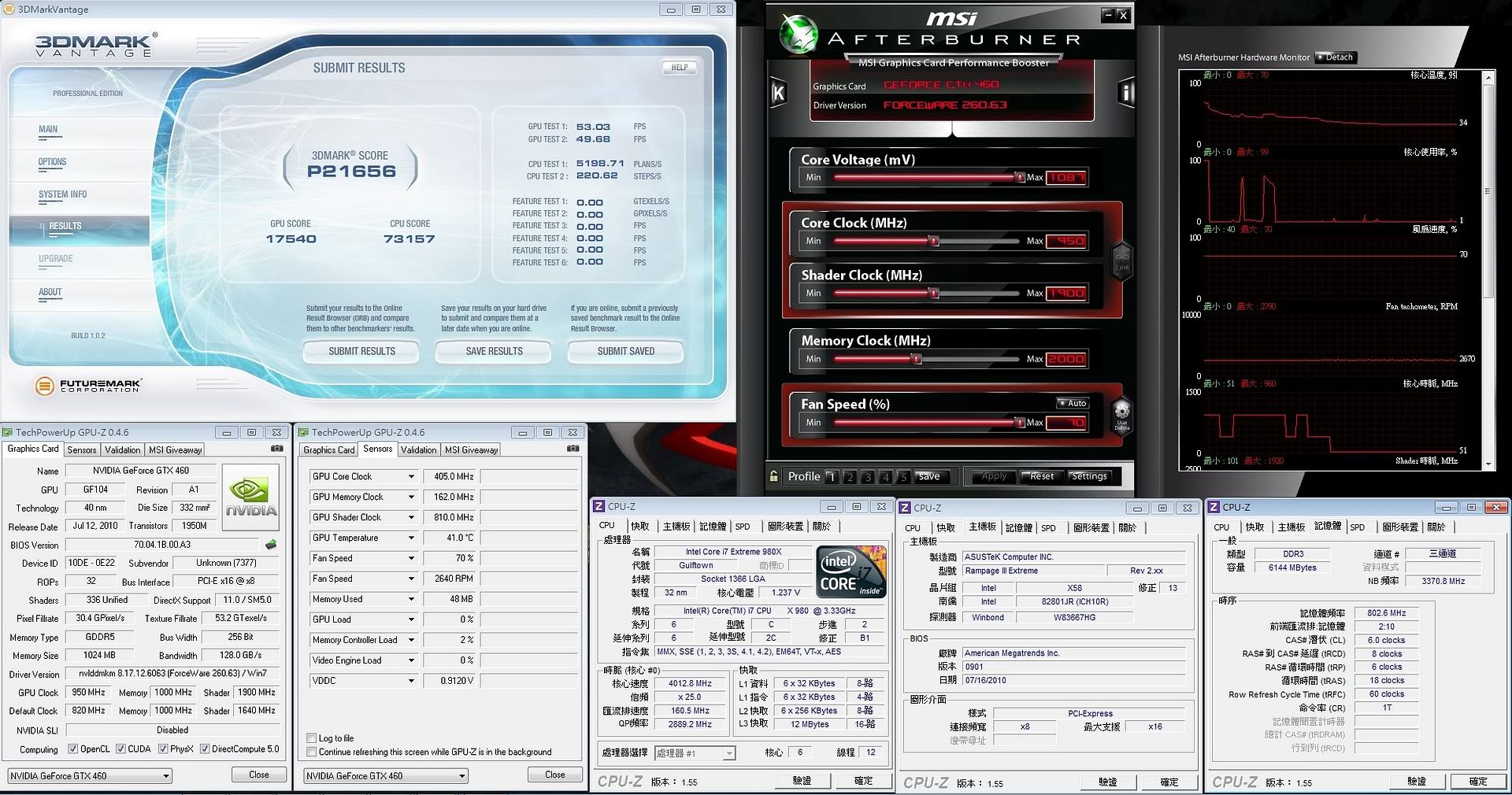
Task: Click the SUBMIT SAVED button
Action: pos(625,352)
